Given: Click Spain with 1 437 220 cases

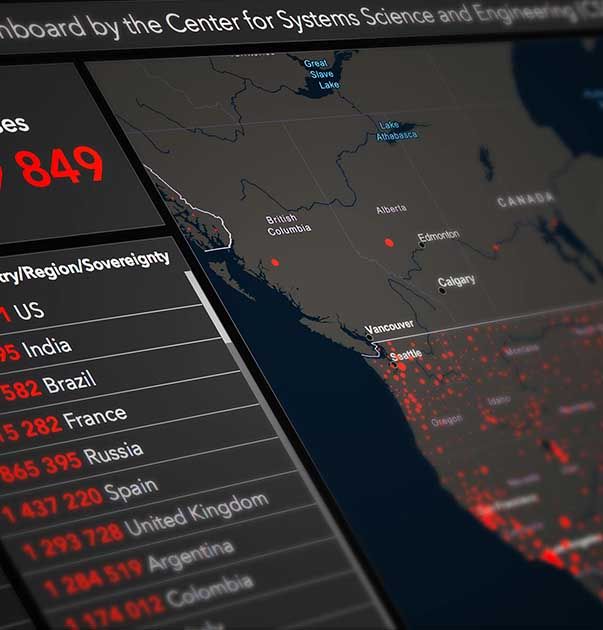Looking at the screenshot, I should click(120, 494).
